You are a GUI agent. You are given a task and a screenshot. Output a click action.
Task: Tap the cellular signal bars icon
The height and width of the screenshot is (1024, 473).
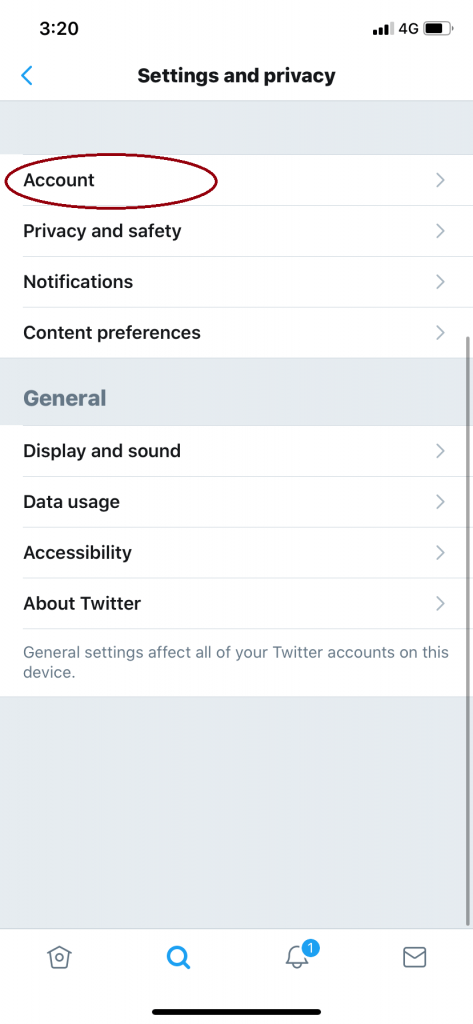(383, 29)
